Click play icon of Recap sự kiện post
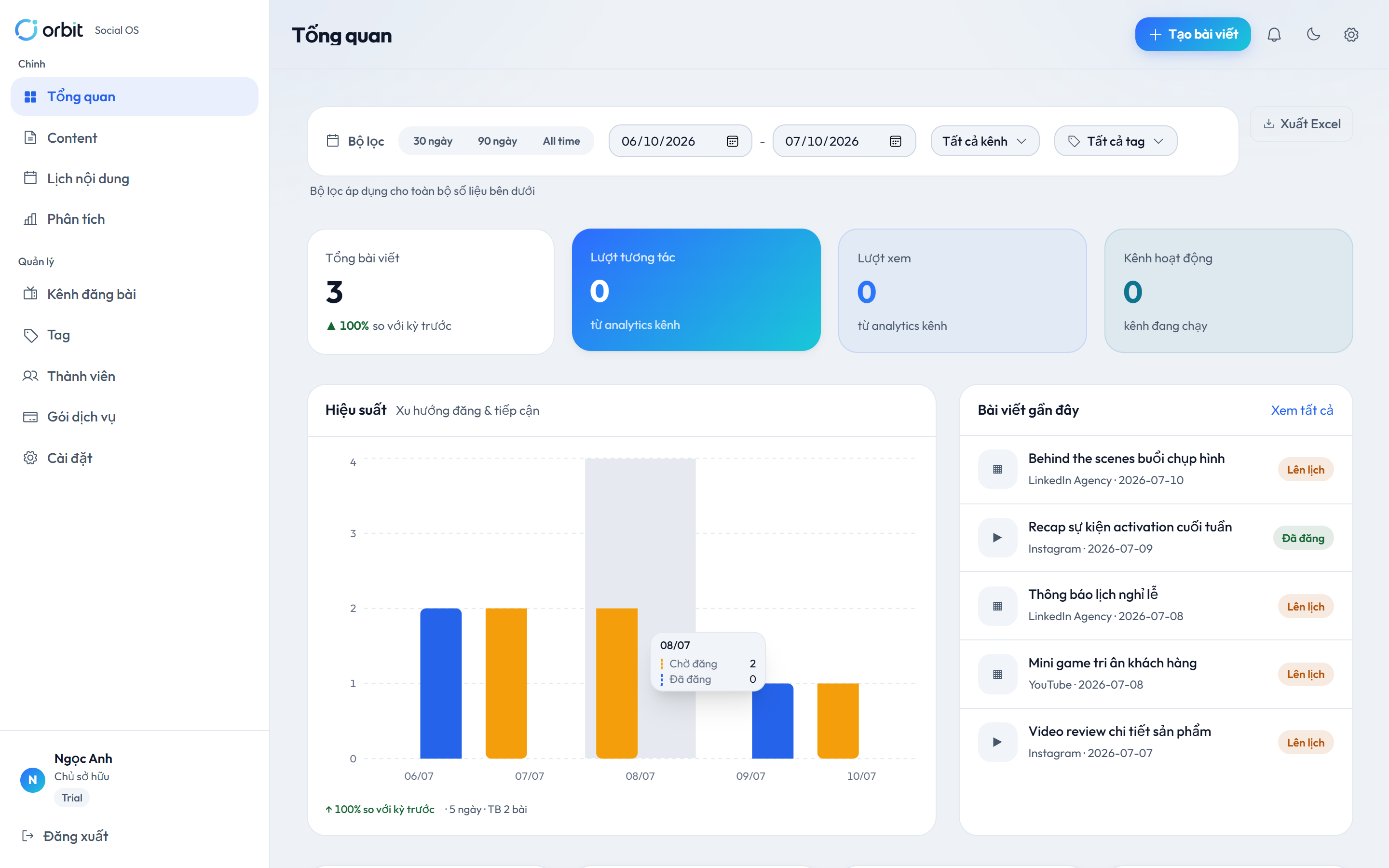The image size is (1389, 868). point(997,537)
